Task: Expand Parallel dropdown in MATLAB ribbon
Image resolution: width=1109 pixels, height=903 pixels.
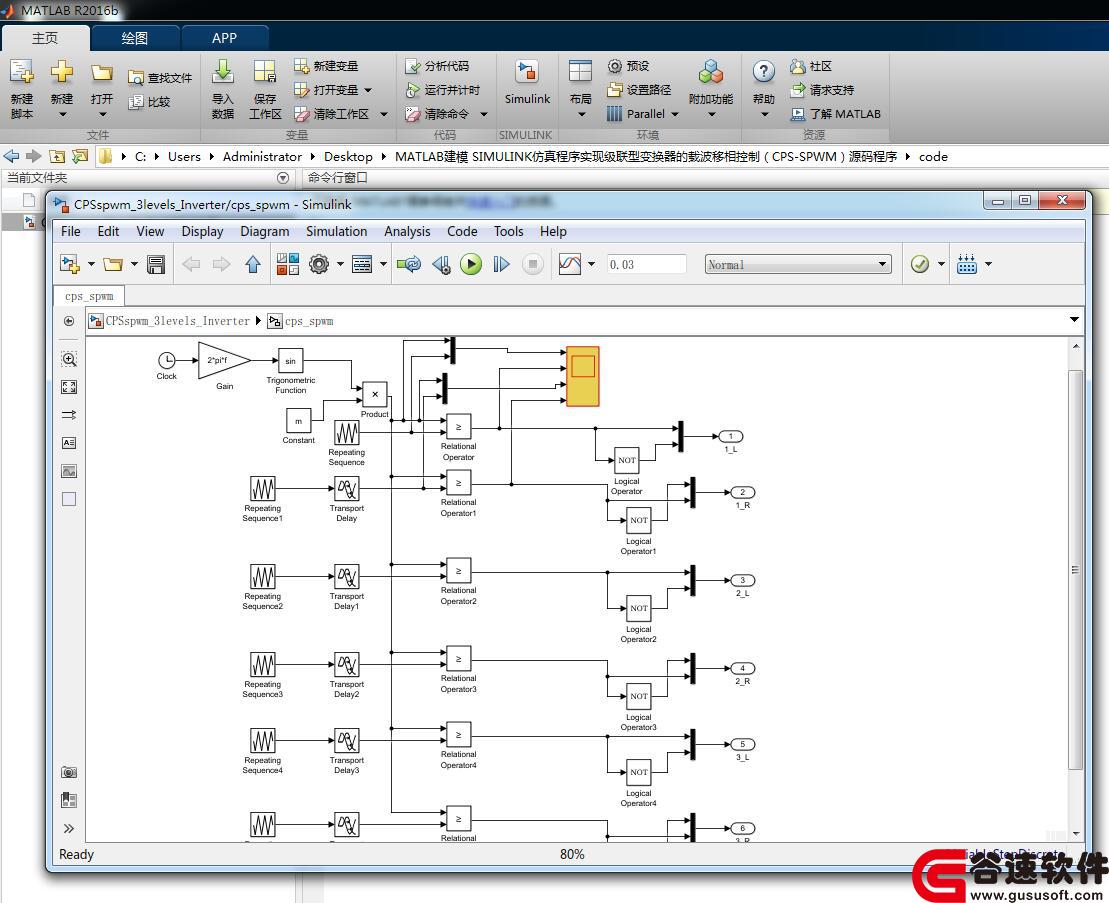Action: [675, 114]
